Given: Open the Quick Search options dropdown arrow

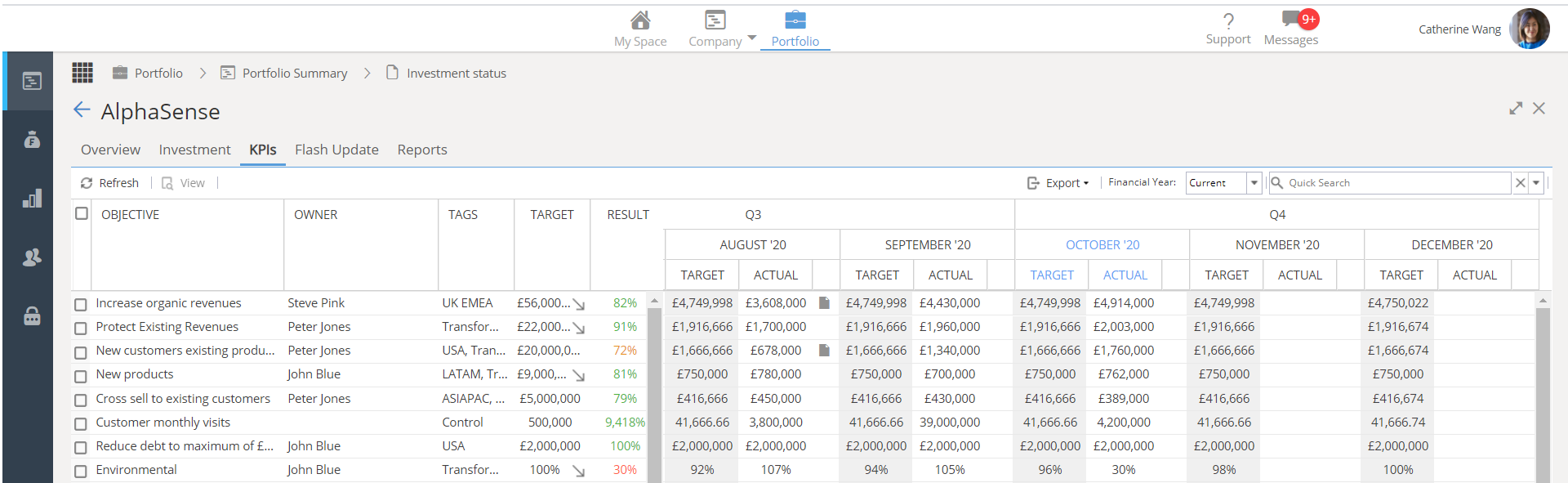Looking at the screenshot, I should coord(1536,183).
